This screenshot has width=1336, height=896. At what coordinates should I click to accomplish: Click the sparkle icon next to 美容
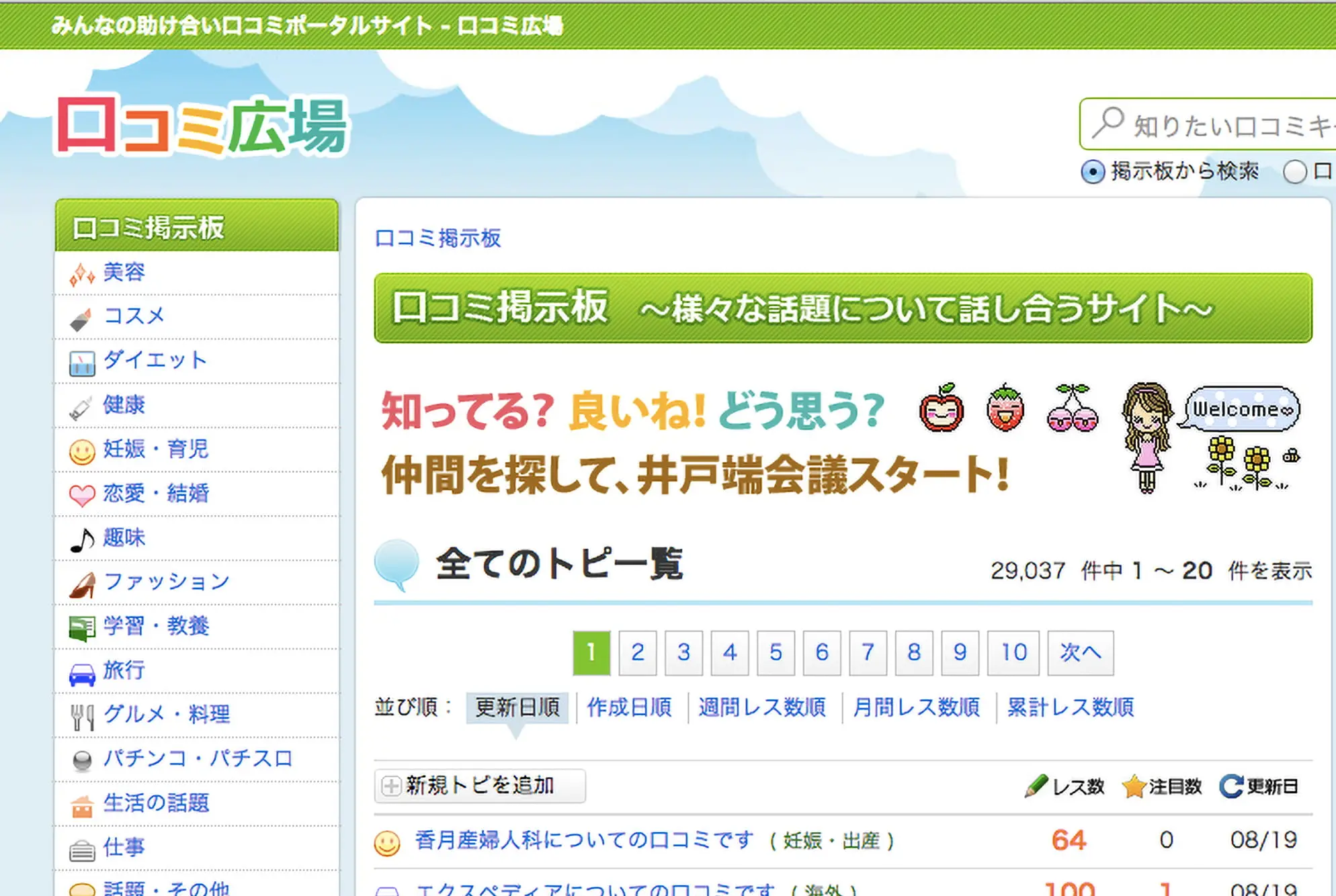[82, 273]
